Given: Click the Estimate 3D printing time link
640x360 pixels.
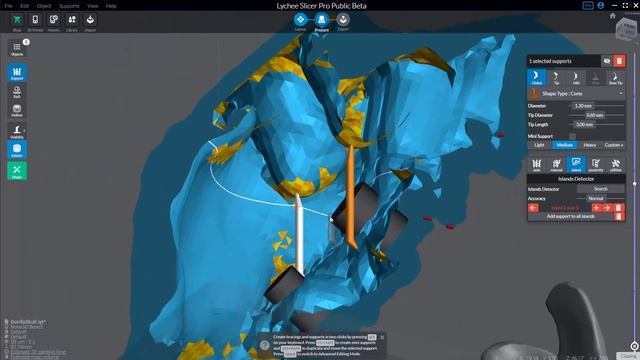Looking at the screenshot, I should [38, 351].
